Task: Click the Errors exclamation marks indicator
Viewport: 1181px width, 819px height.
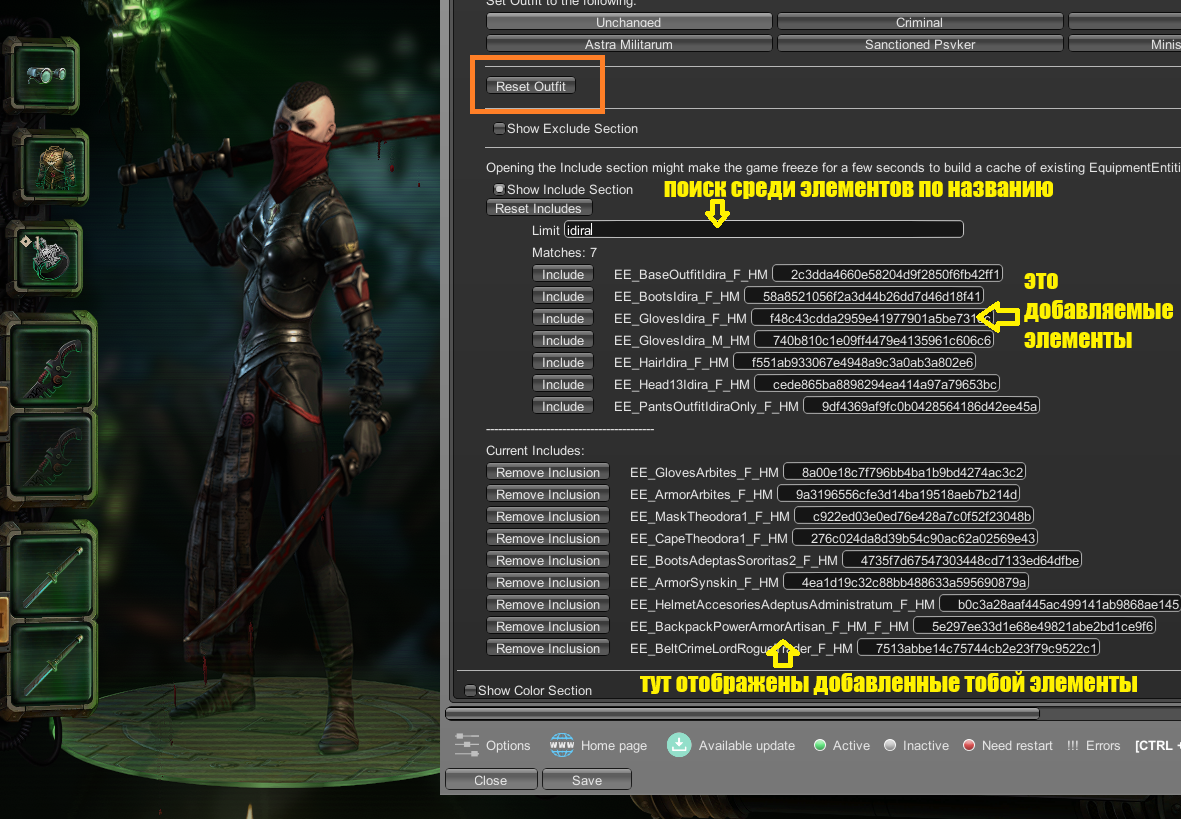Action: [1073, 745]
